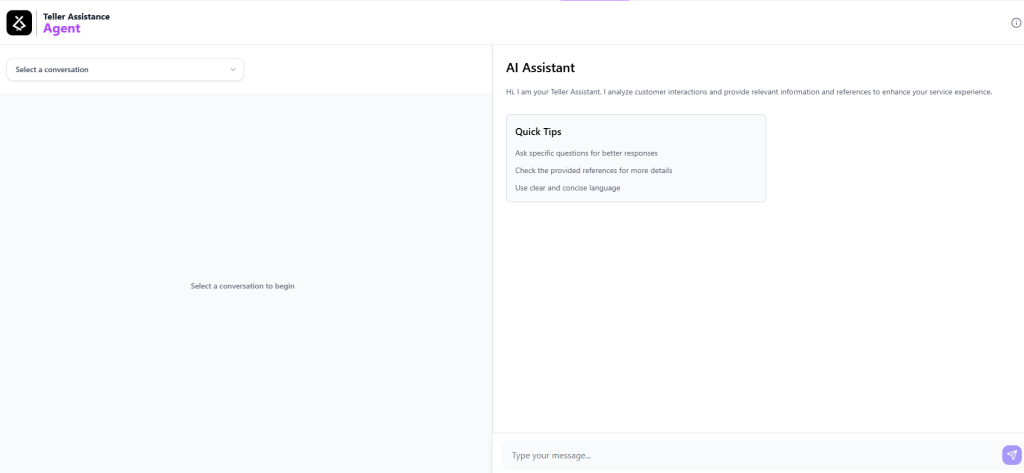Click the vertical separator beside the logo
The width and height of the screenshot is (1024, 473).
pos(37,22)
